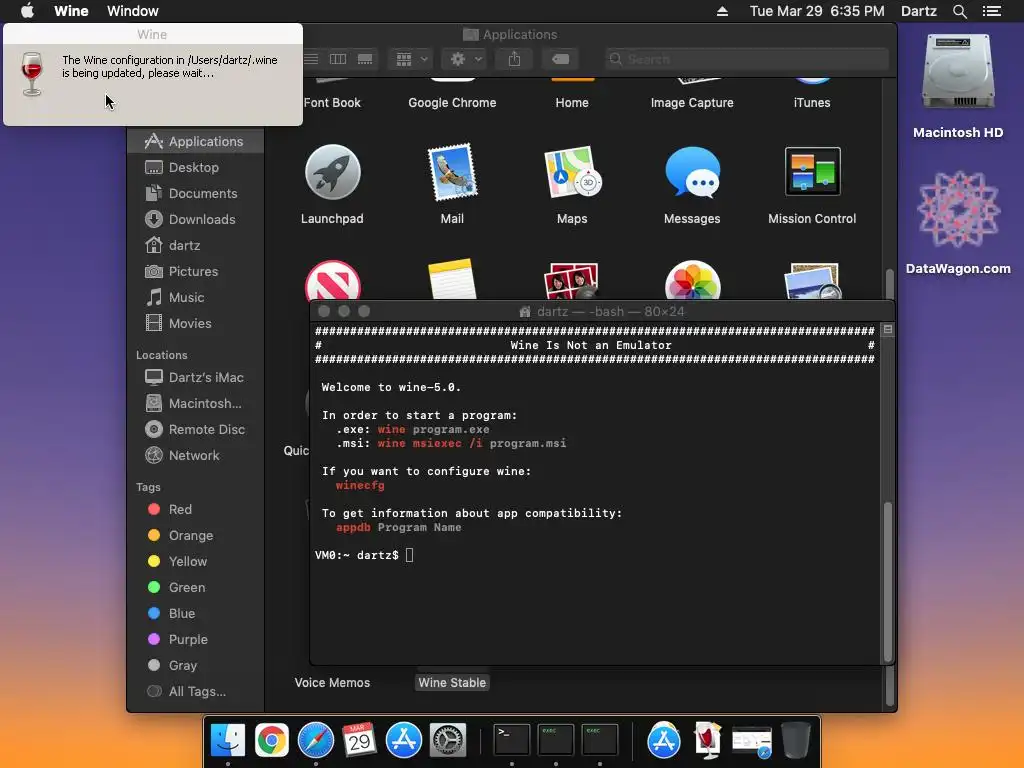Viewport: 1024px width, 768px height.
Task: Launch the Messages app
Action: [x=692, y=172]
